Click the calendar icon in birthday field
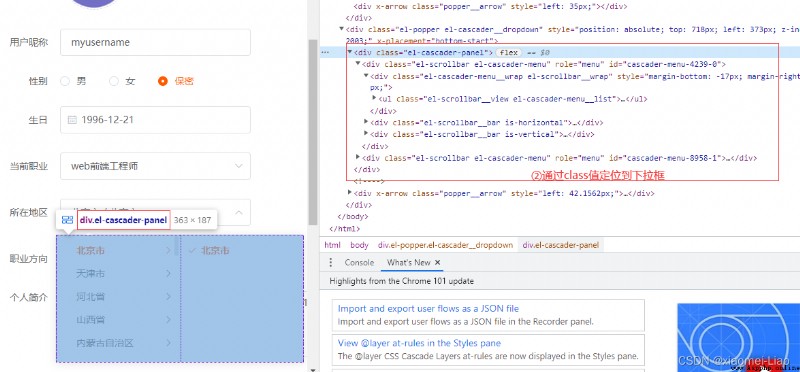Viewport: 800px width, 372px height. click(72, 120)
